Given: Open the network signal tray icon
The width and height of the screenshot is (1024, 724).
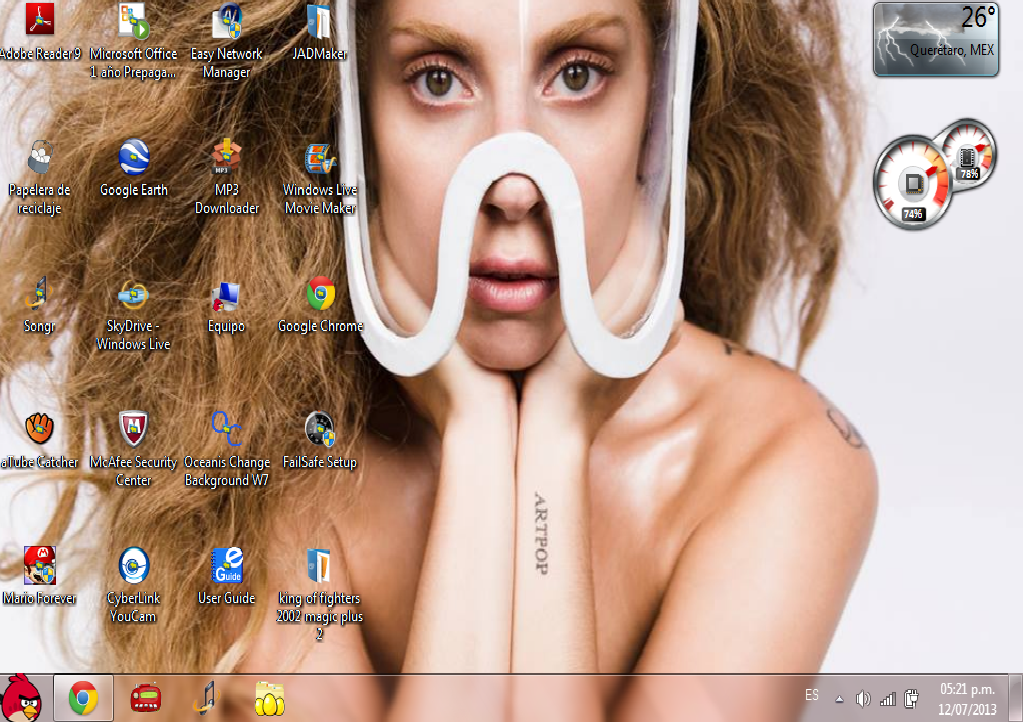Looking at the screenshot, I should click(x=888, y=699).
